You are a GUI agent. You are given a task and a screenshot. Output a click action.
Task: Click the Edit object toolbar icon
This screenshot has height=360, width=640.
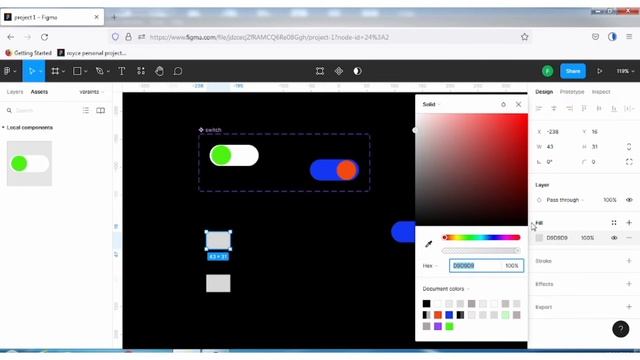tap(320, 71)
